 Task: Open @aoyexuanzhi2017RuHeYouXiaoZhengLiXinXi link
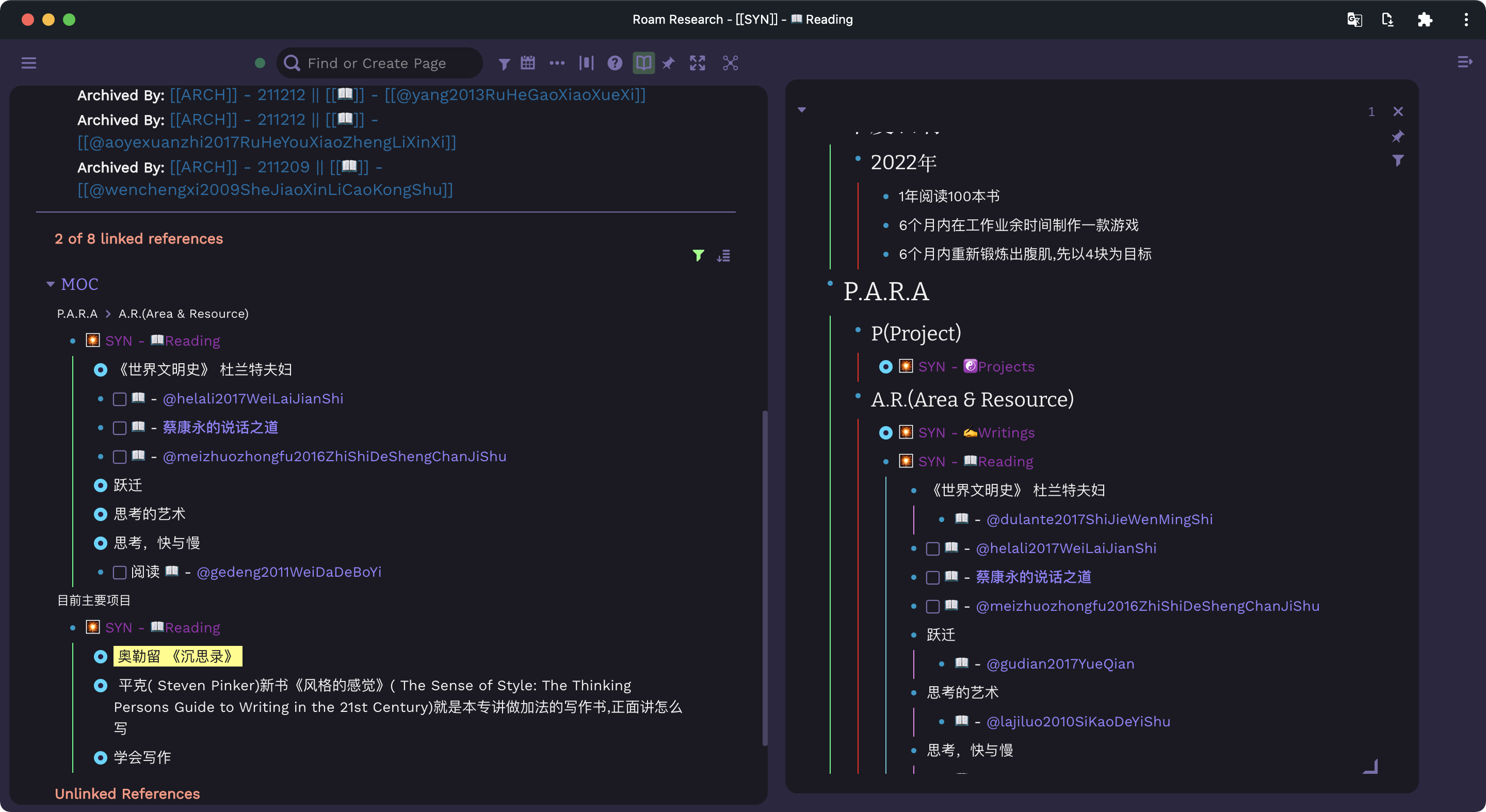click(267, 142)
